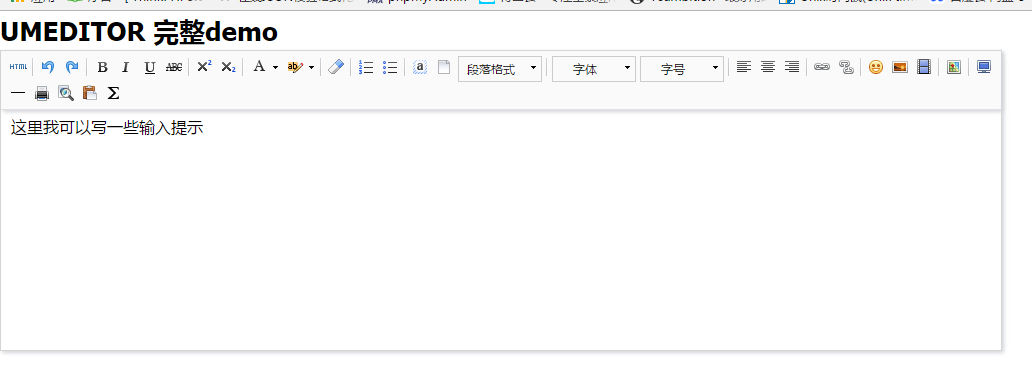Image resolution: width=1032 pixels, height=391 pixels.
Task: Toggle underline formatting
Action: 149,67
